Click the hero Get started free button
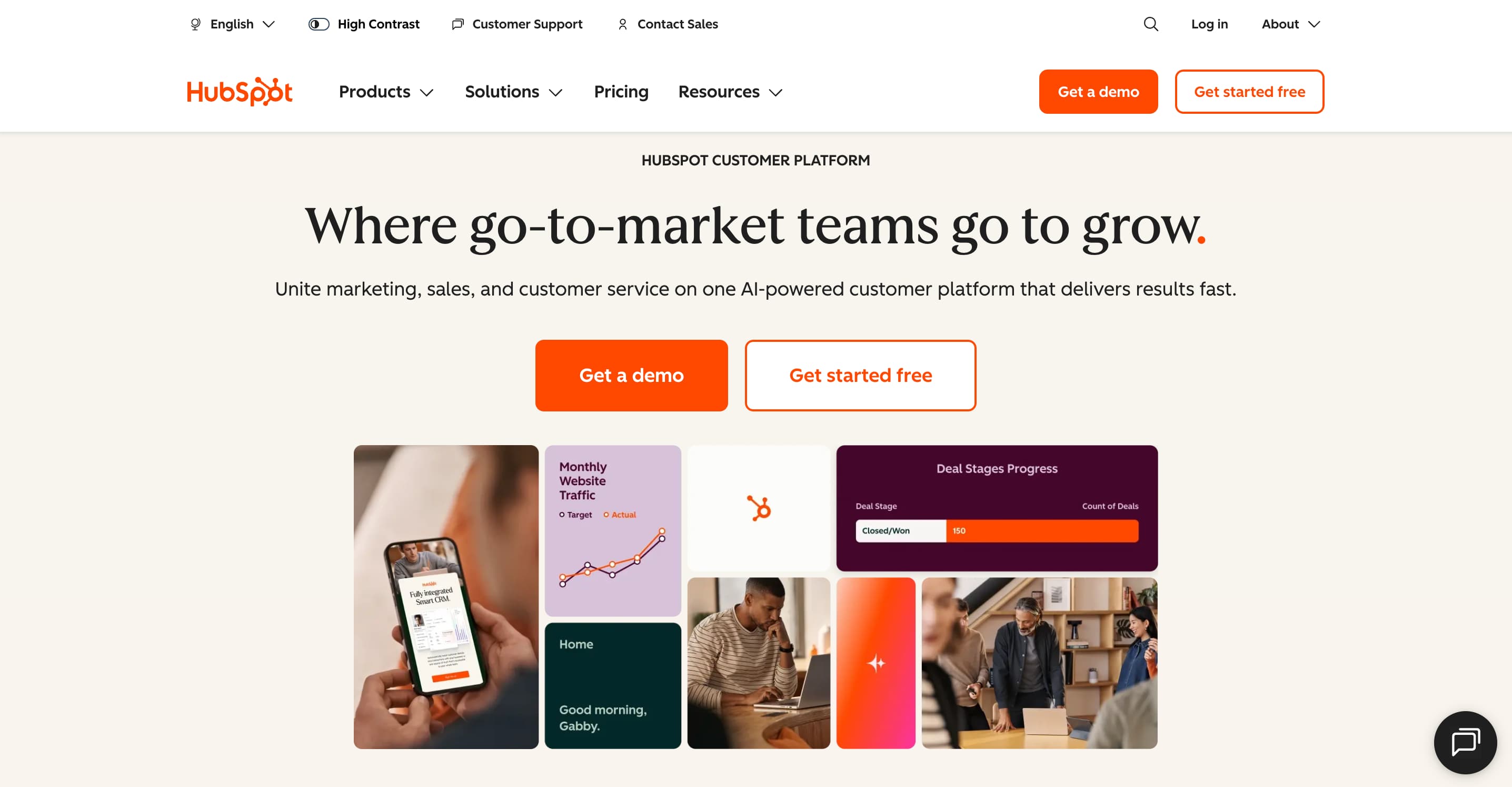 860,375
